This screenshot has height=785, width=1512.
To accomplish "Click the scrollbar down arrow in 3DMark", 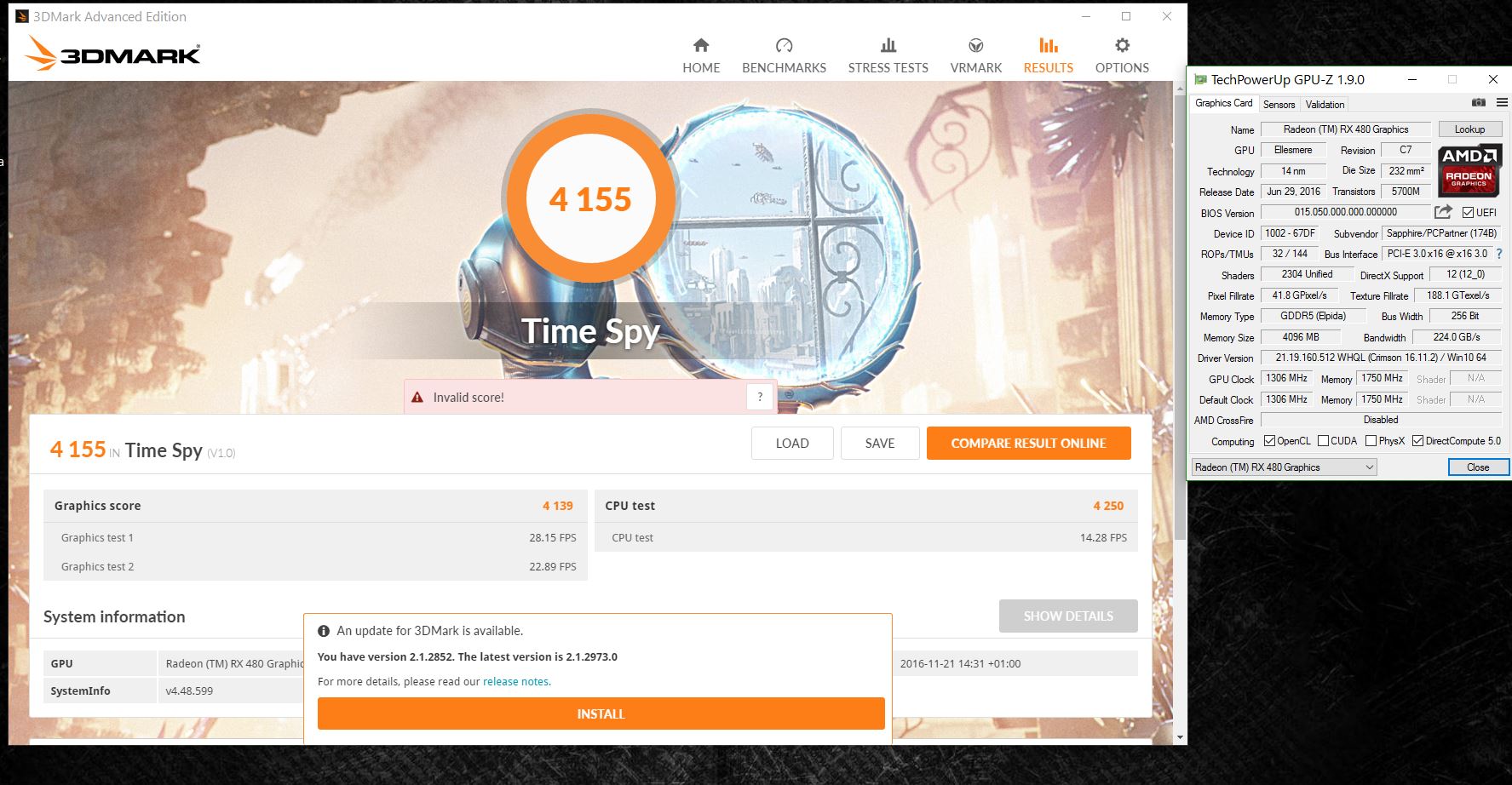I will 1180,737.
